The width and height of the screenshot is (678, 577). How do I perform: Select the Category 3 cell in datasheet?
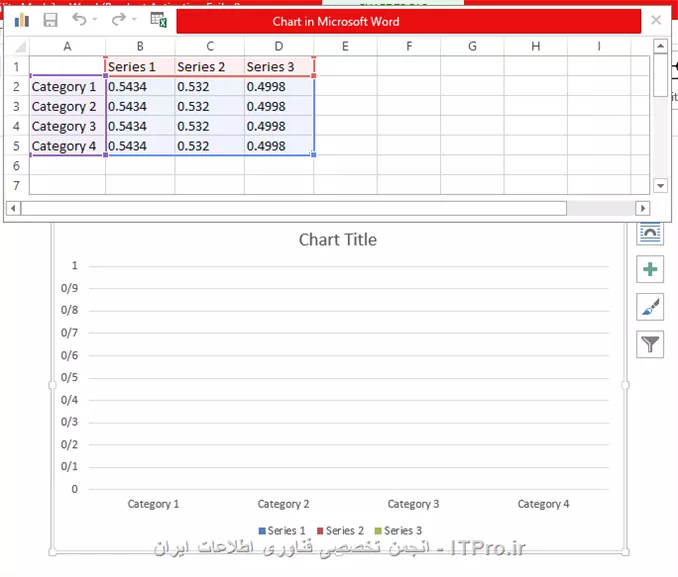67,126
